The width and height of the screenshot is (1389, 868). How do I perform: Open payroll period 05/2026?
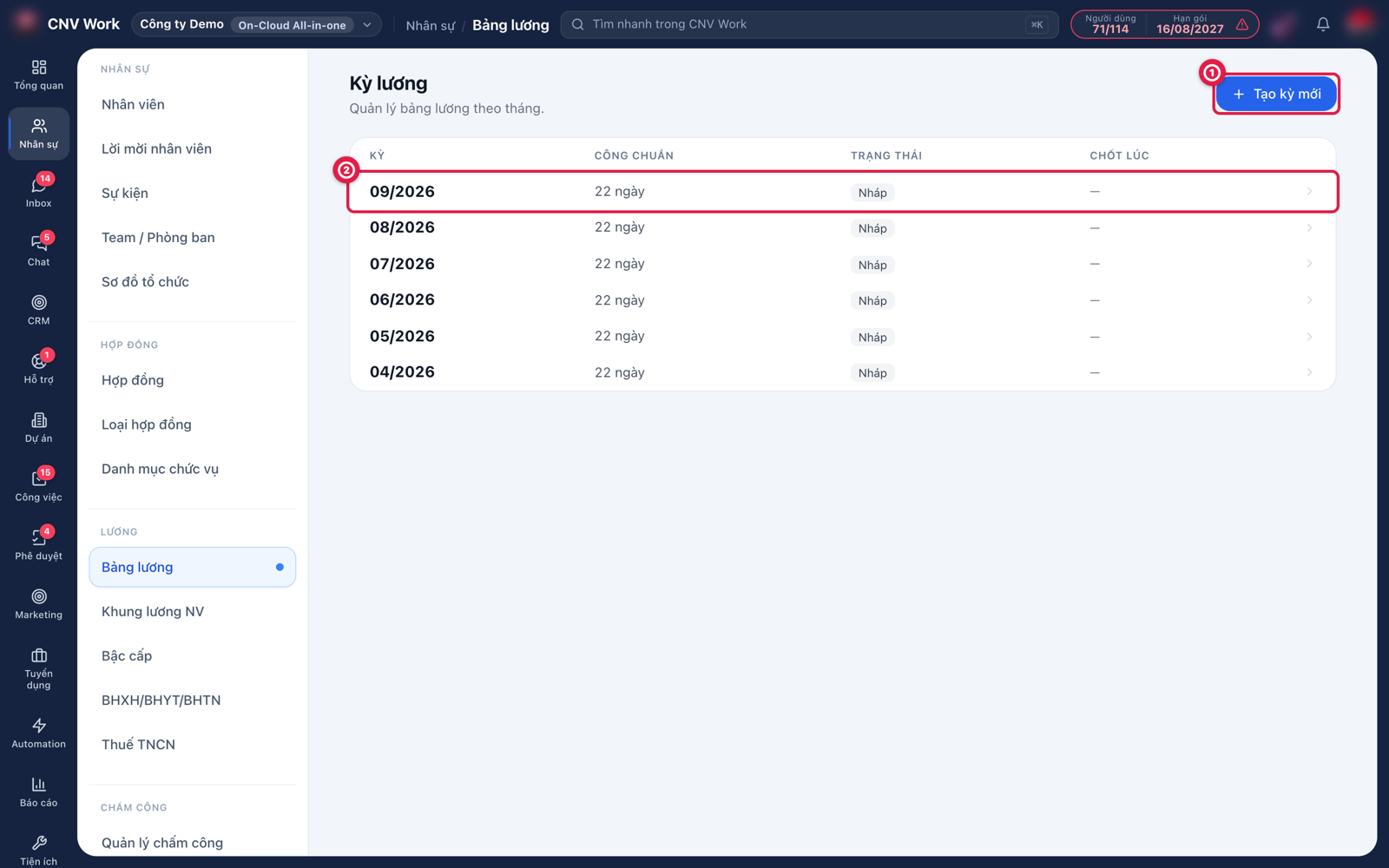[x=842, y=336]
